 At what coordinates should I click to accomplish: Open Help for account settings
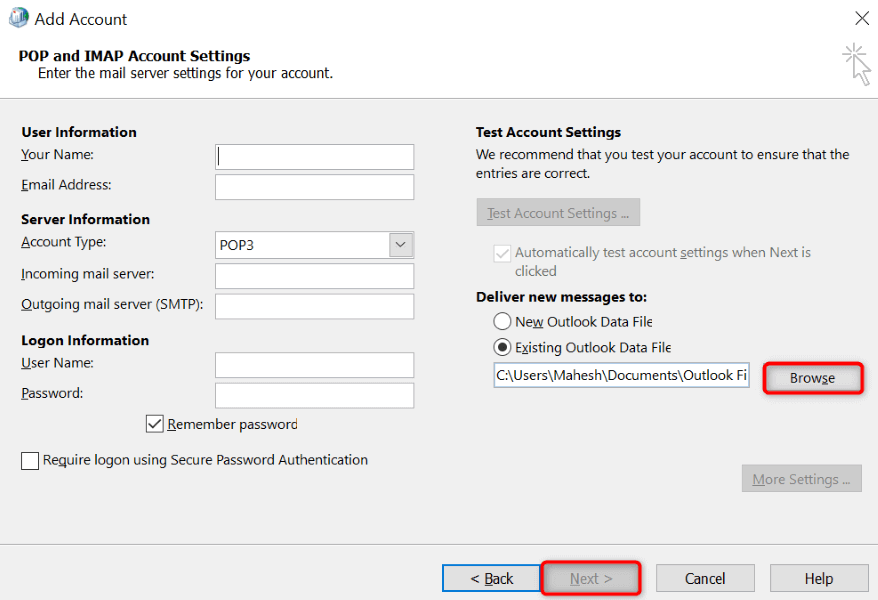pyautogui.click(x=818, y=578)
